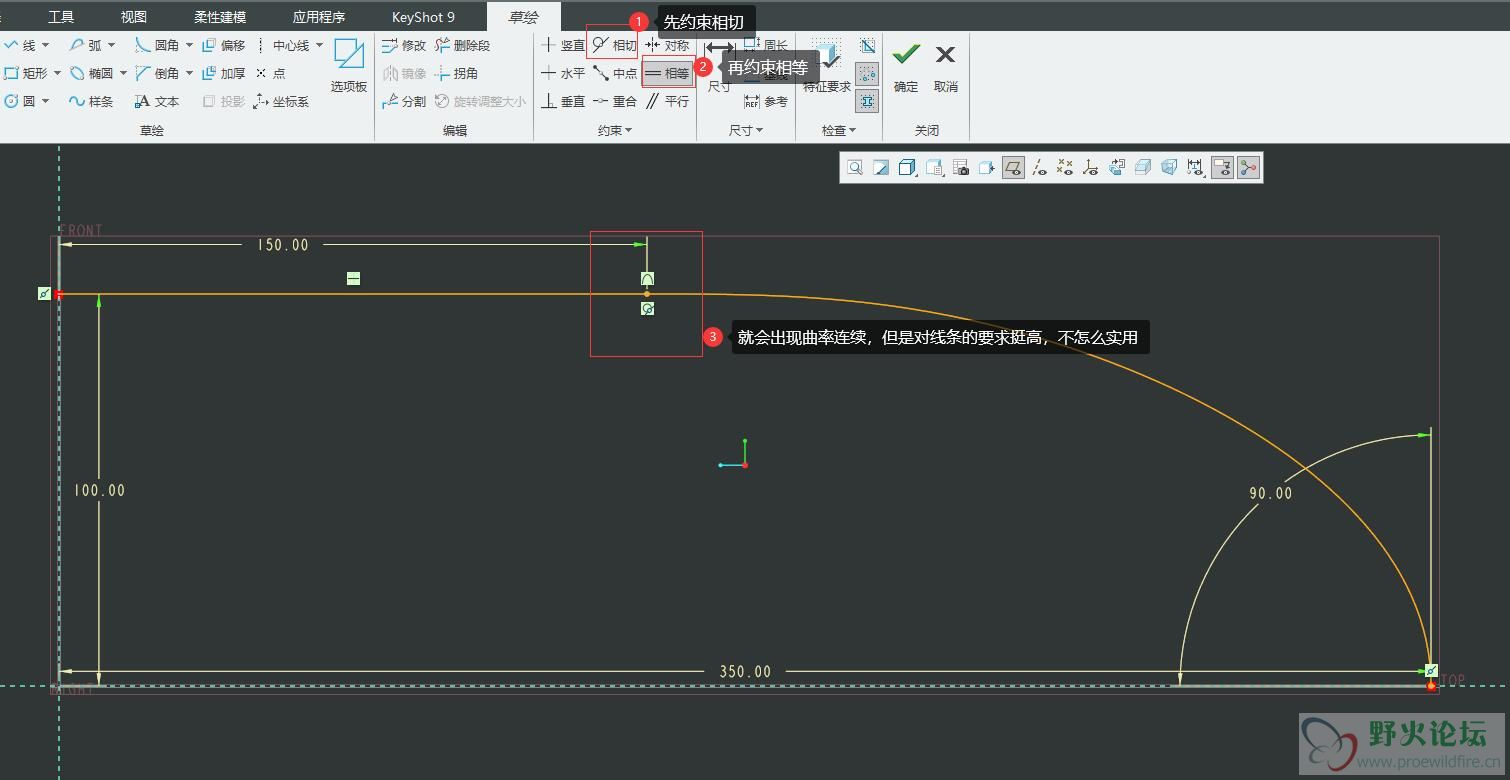
Task: Switch to the 柔性建模 tab
Action: 220,17
